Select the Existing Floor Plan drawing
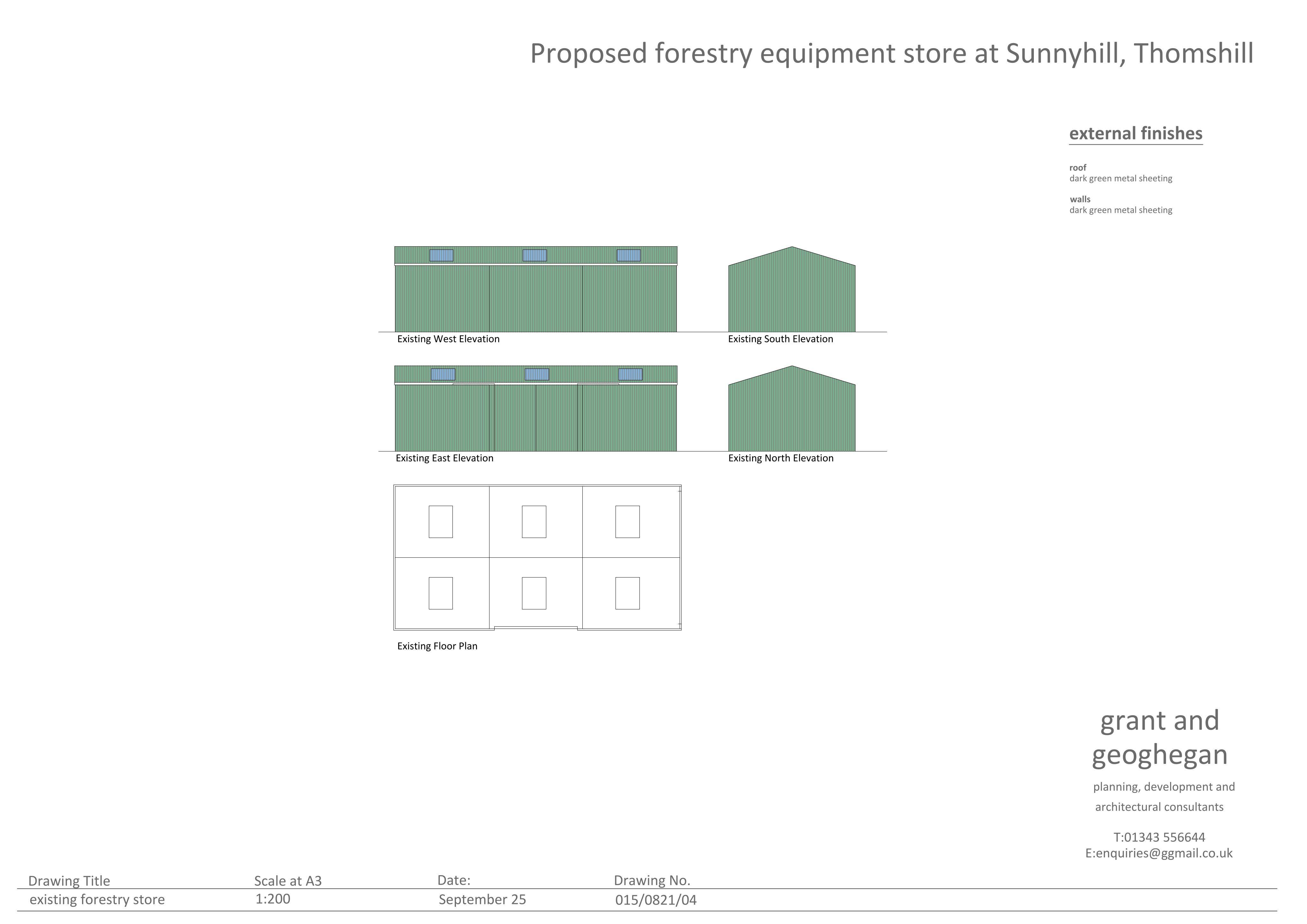 tap(537, 557)
